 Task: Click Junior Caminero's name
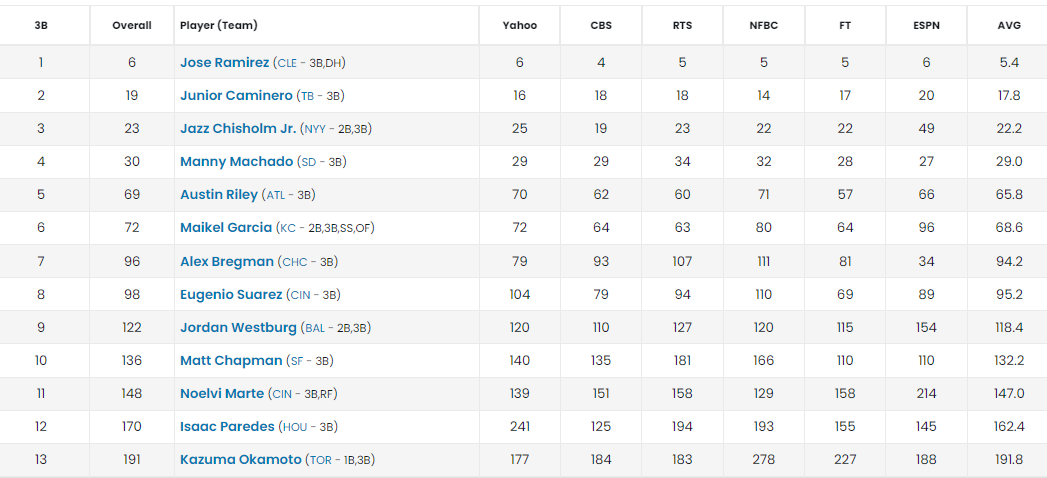236,96
